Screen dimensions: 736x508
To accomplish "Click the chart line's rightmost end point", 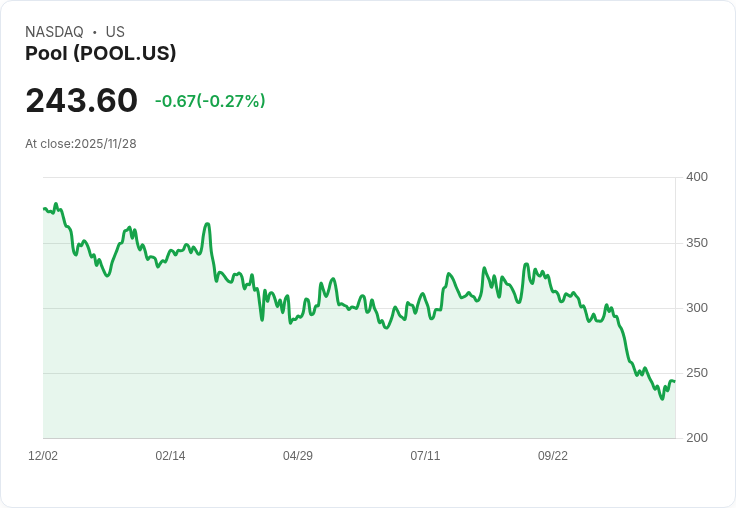I will (675, 381).
